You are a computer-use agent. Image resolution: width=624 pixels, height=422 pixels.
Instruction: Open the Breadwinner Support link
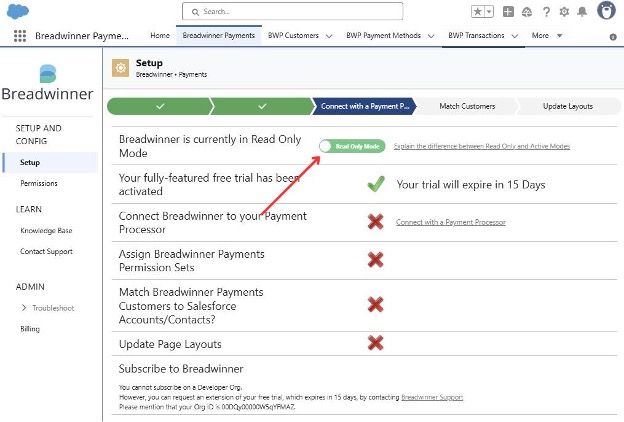tap(432, 397)
